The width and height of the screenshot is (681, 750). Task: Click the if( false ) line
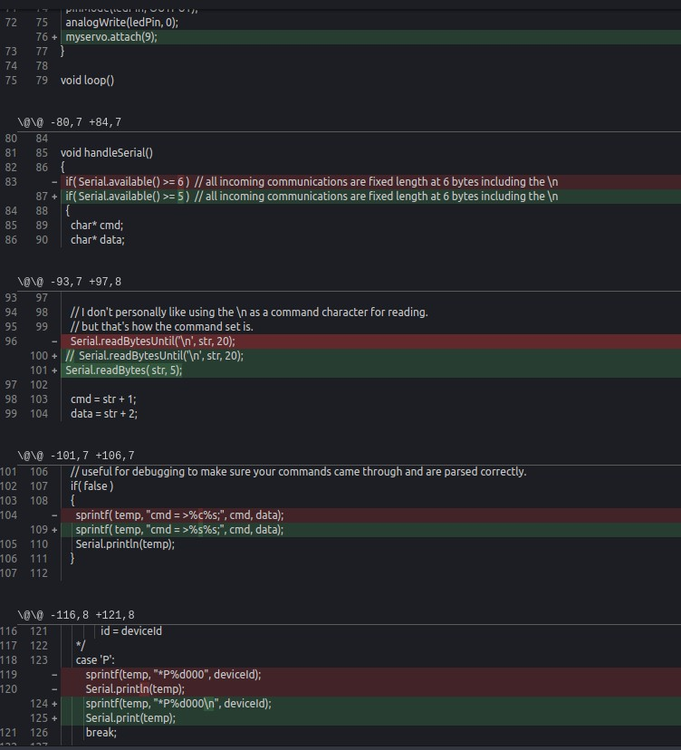point(92,486)
